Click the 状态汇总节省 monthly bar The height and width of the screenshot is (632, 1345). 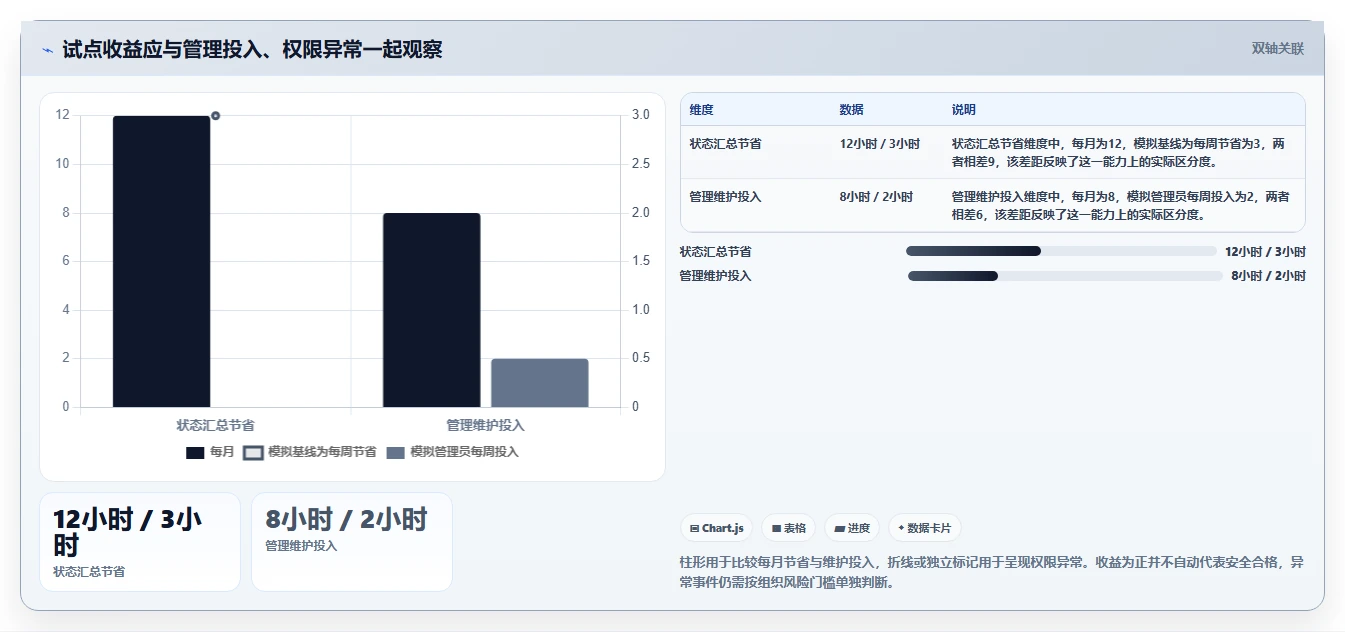pyautogui.click(x=162, y=261)
